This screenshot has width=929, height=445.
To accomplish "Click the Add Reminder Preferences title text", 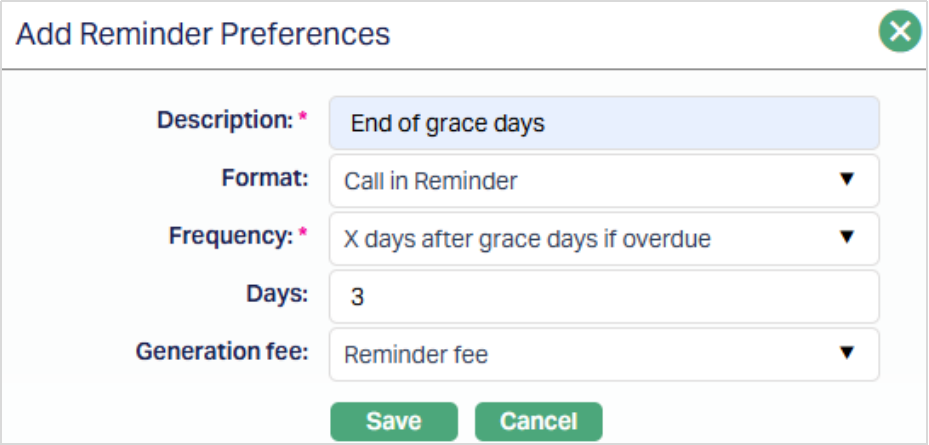I will [x=203, y=34].
